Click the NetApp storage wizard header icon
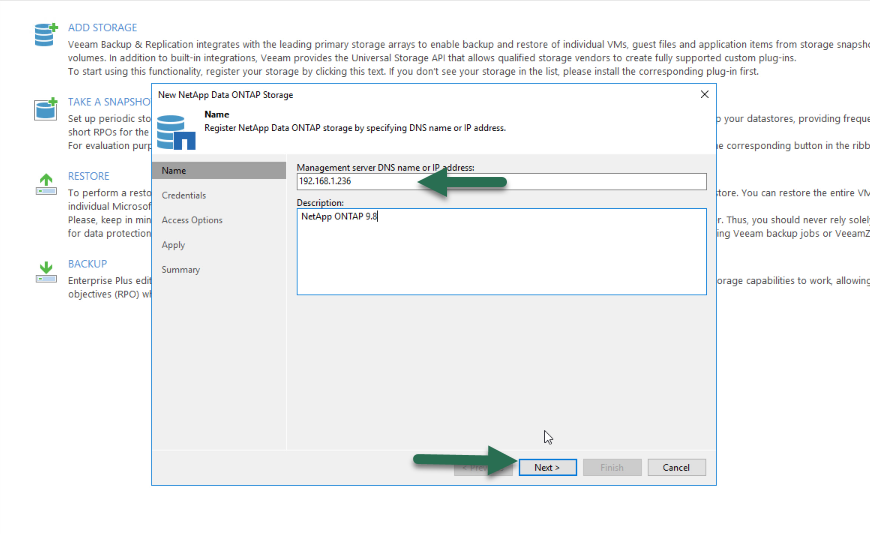The height and width of the screenshot is (534, 870). click(176, 132)
